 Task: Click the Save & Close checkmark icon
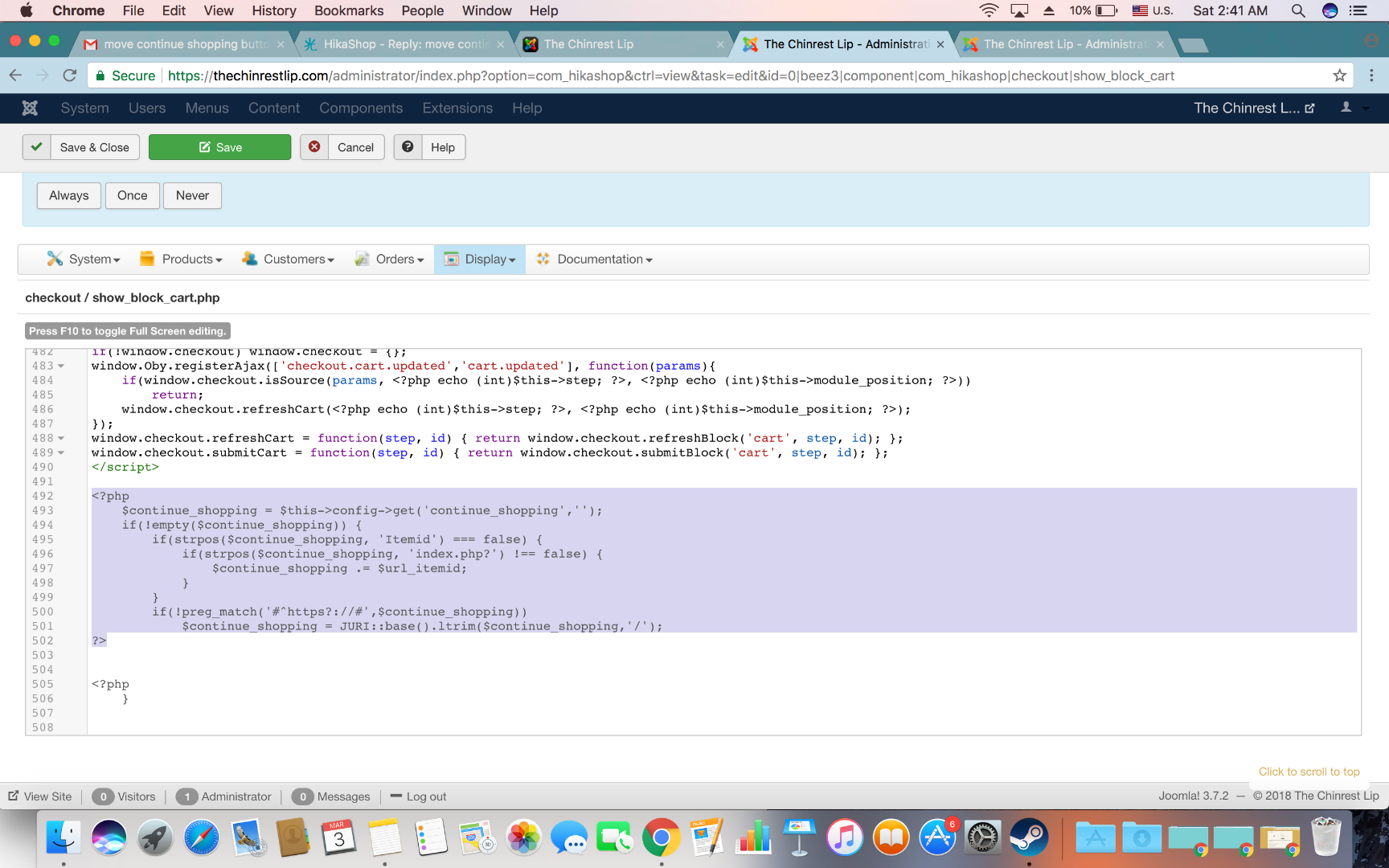[x=36, y=147]
